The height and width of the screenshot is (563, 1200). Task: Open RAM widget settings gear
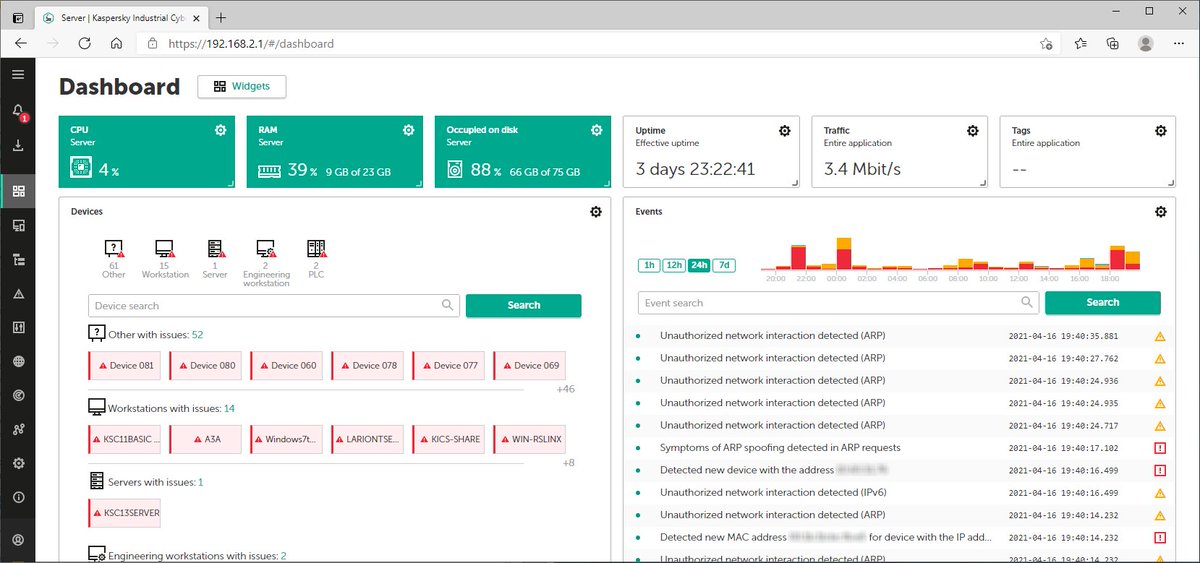(408, 131)
